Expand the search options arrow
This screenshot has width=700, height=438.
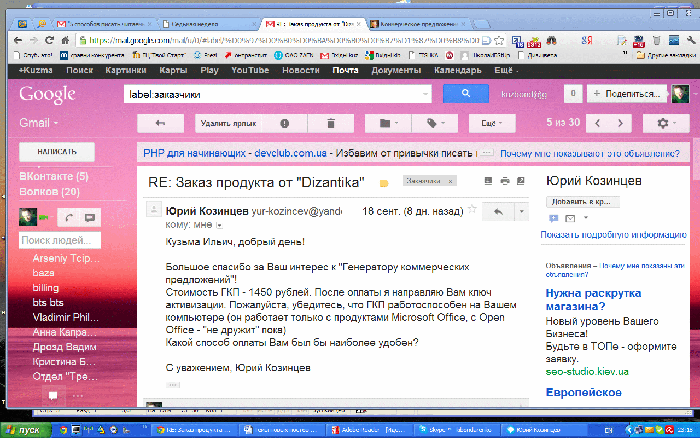(x=425, y=94)
